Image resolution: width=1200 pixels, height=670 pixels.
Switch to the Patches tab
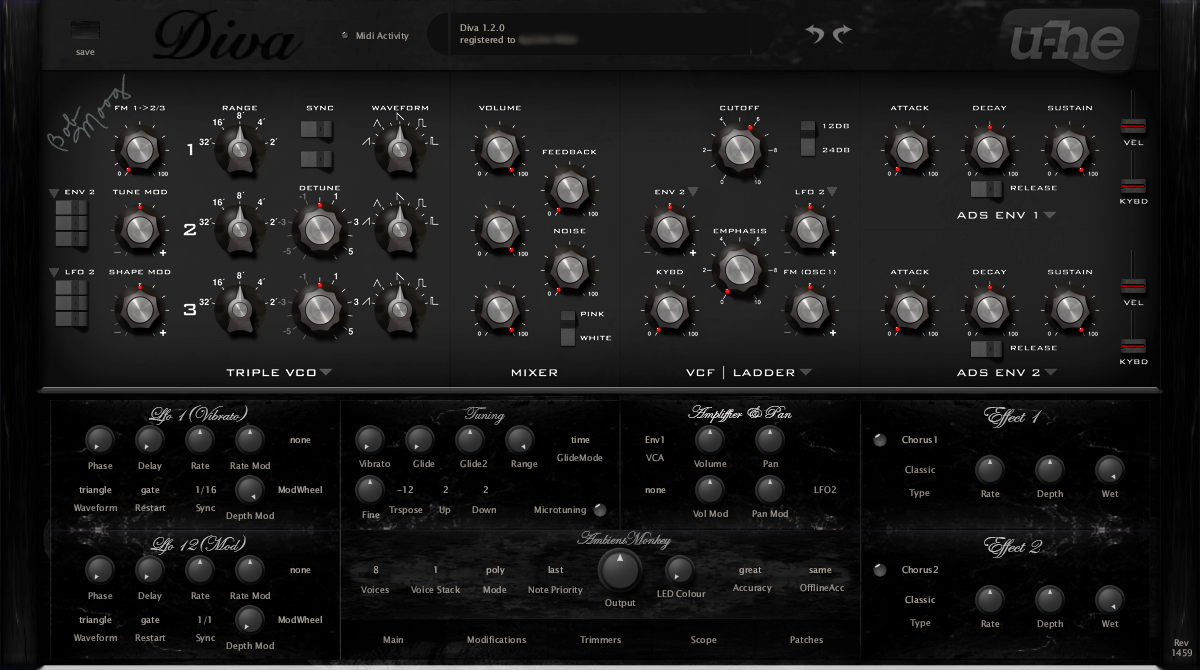click(x=806, y=640)
